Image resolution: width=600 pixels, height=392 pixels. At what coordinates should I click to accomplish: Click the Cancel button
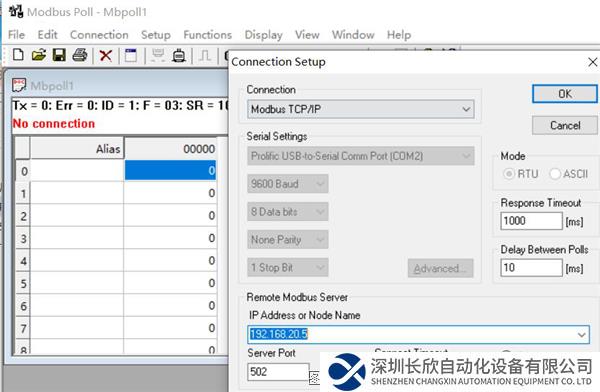565,125
